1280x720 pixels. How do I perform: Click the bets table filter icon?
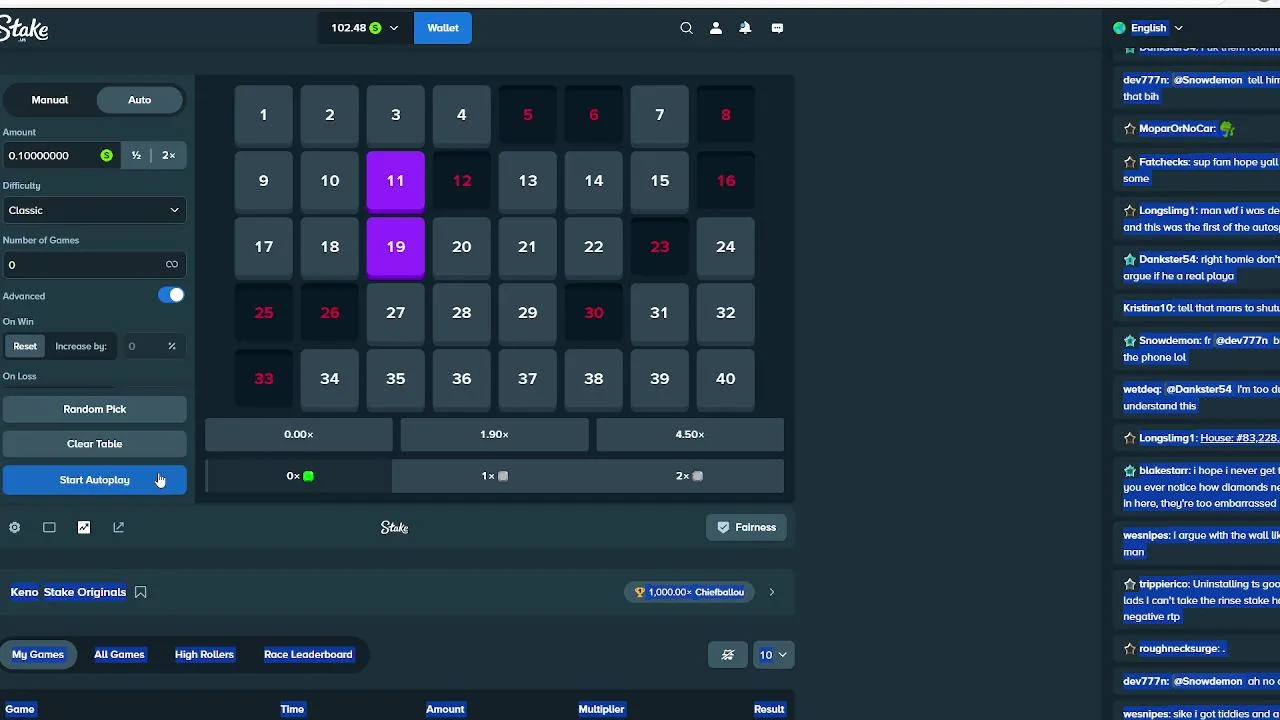[x=728, y=655]
